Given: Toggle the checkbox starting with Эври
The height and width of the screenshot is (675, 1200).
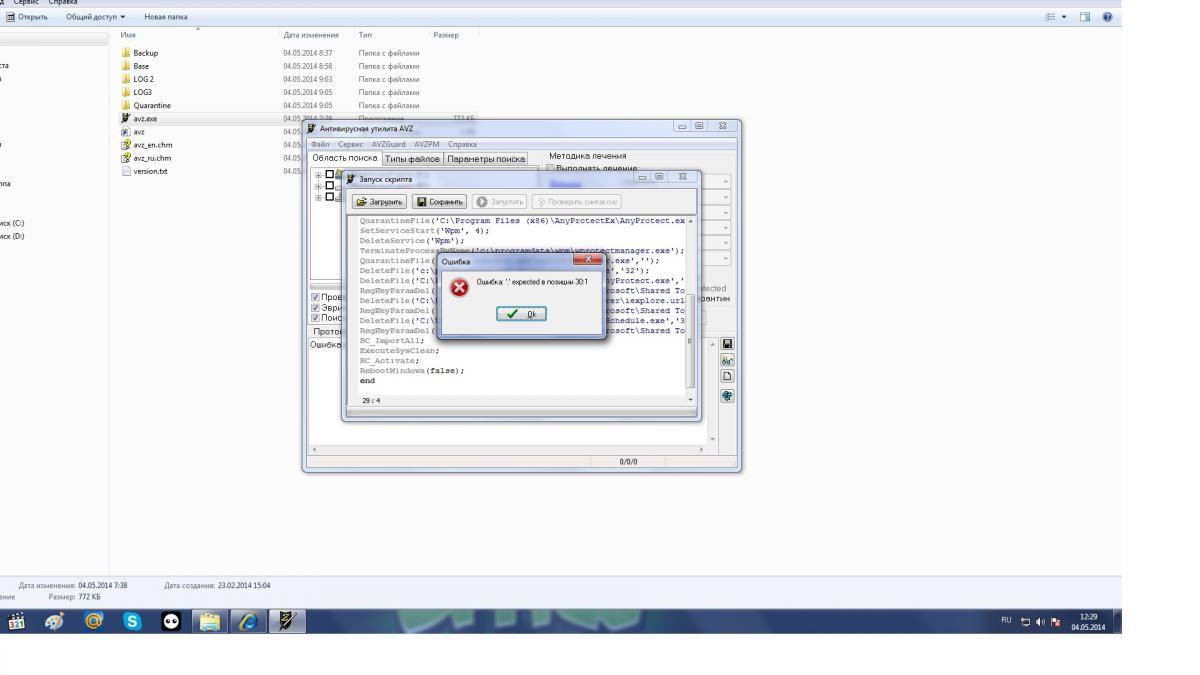Looking at the screenshot, I should [316, 308].
